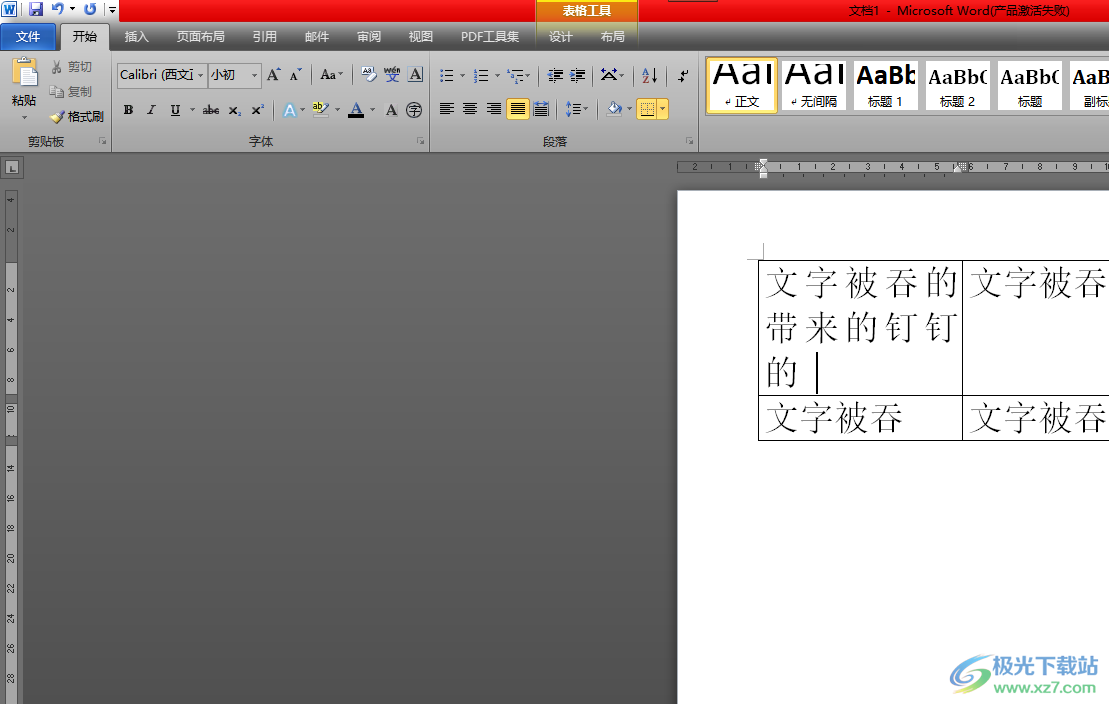Toggle Underline formatting

coord(175,110)
